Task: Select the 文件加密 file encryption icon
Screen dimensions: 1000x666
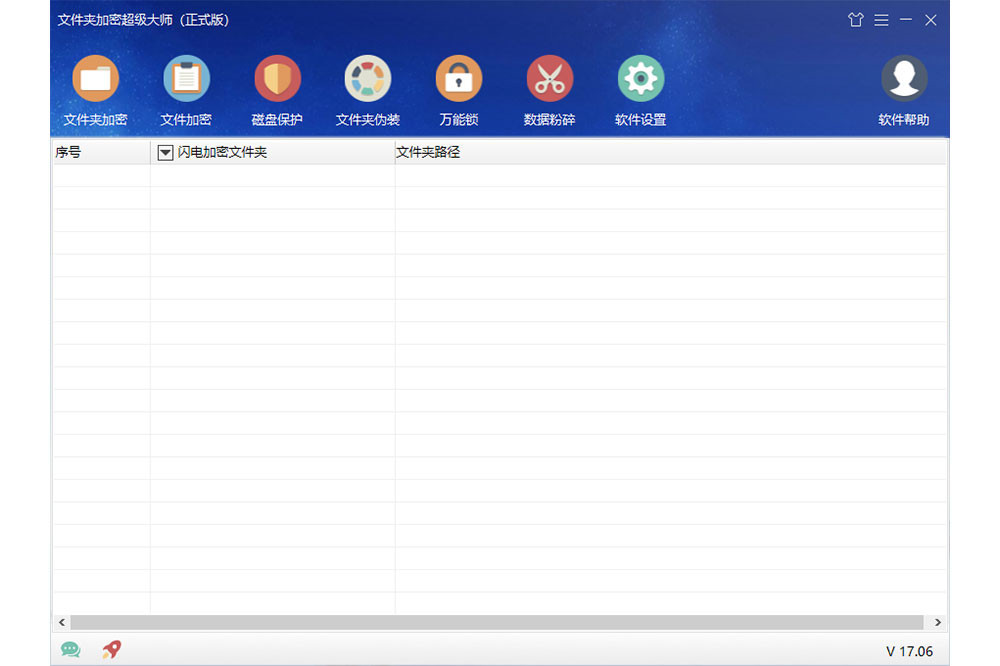Action: click(186, 79)
